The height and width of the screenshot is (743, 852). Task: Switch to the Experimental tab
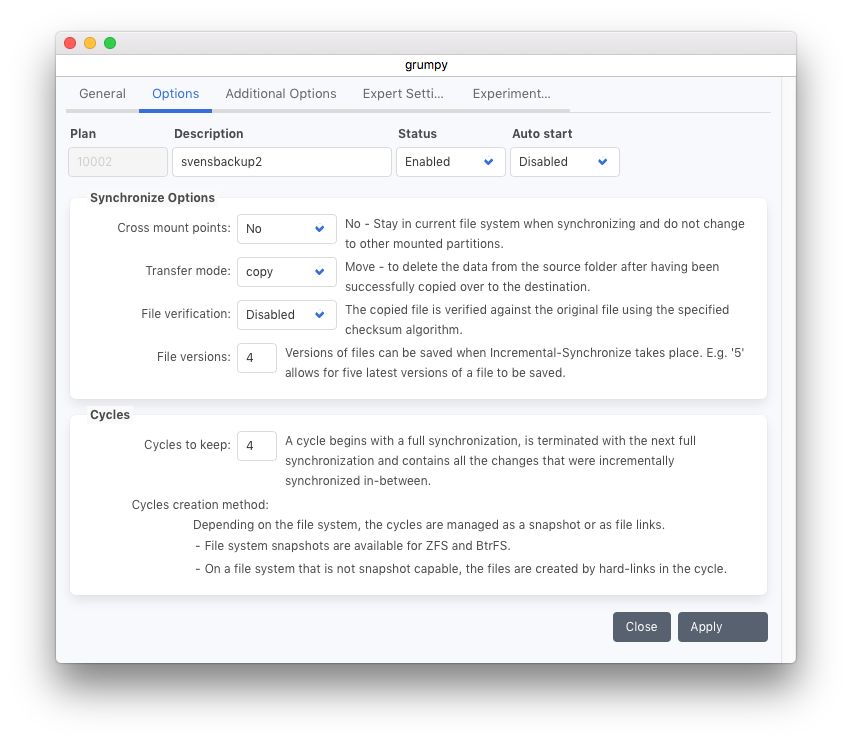[x=511, y=94]
